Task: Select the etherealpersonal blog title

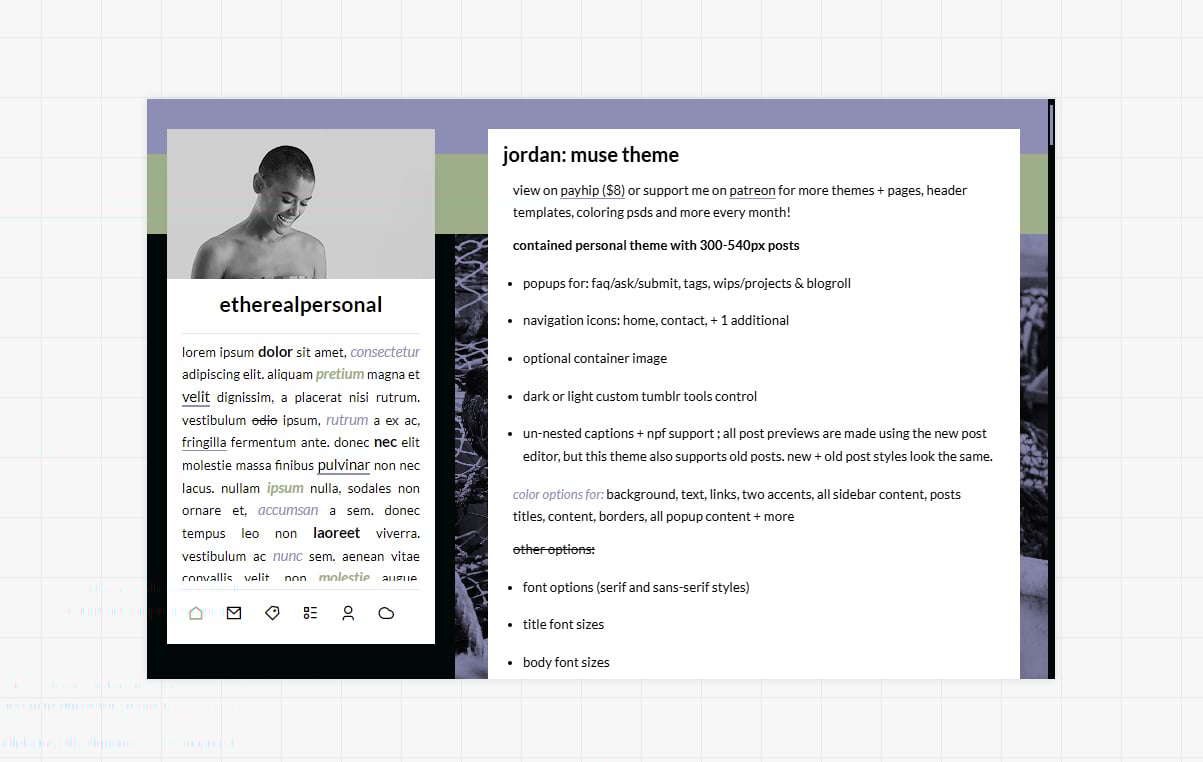Action: point(301,305)
